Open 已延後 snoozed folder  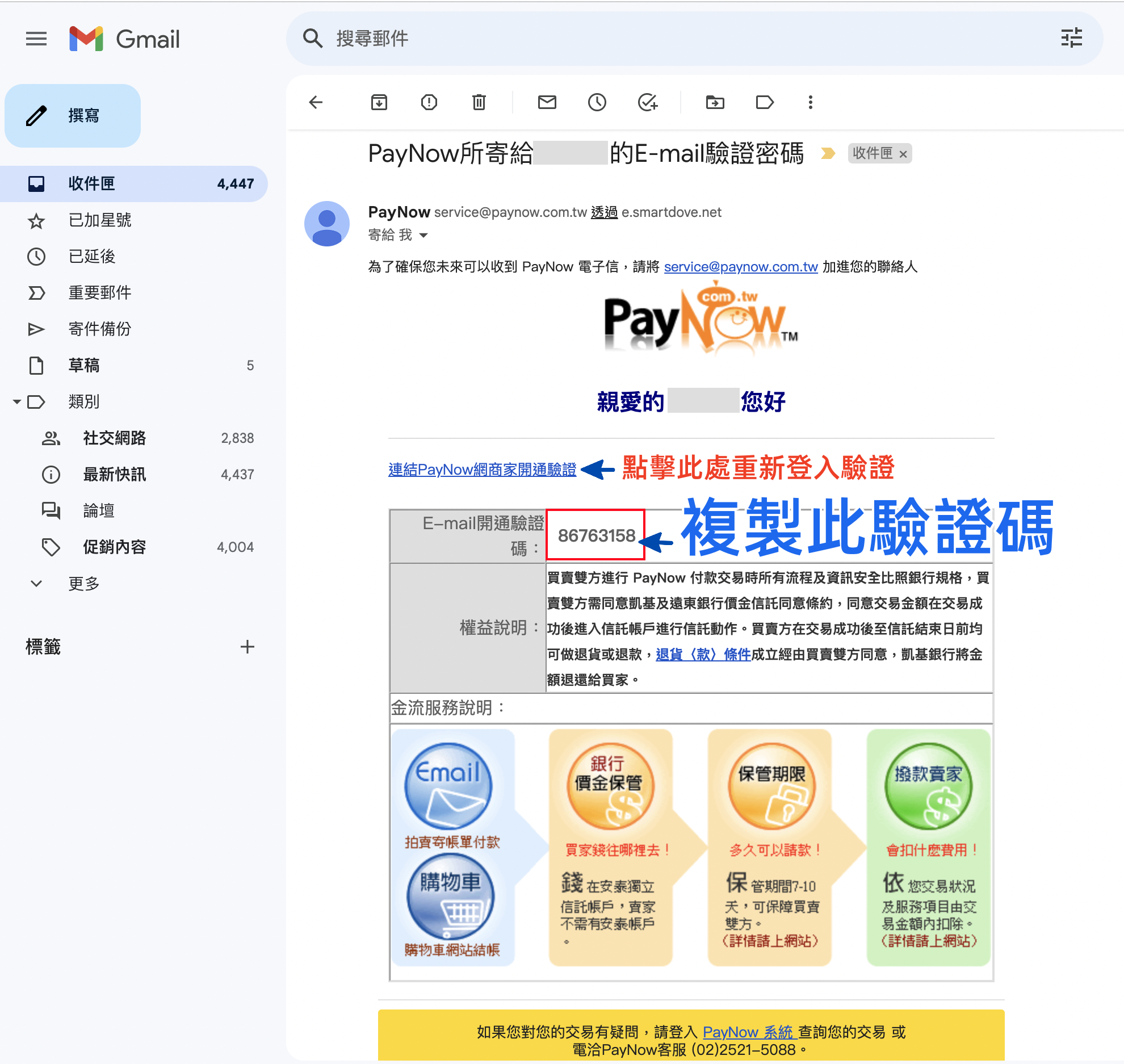pos(134,257)
